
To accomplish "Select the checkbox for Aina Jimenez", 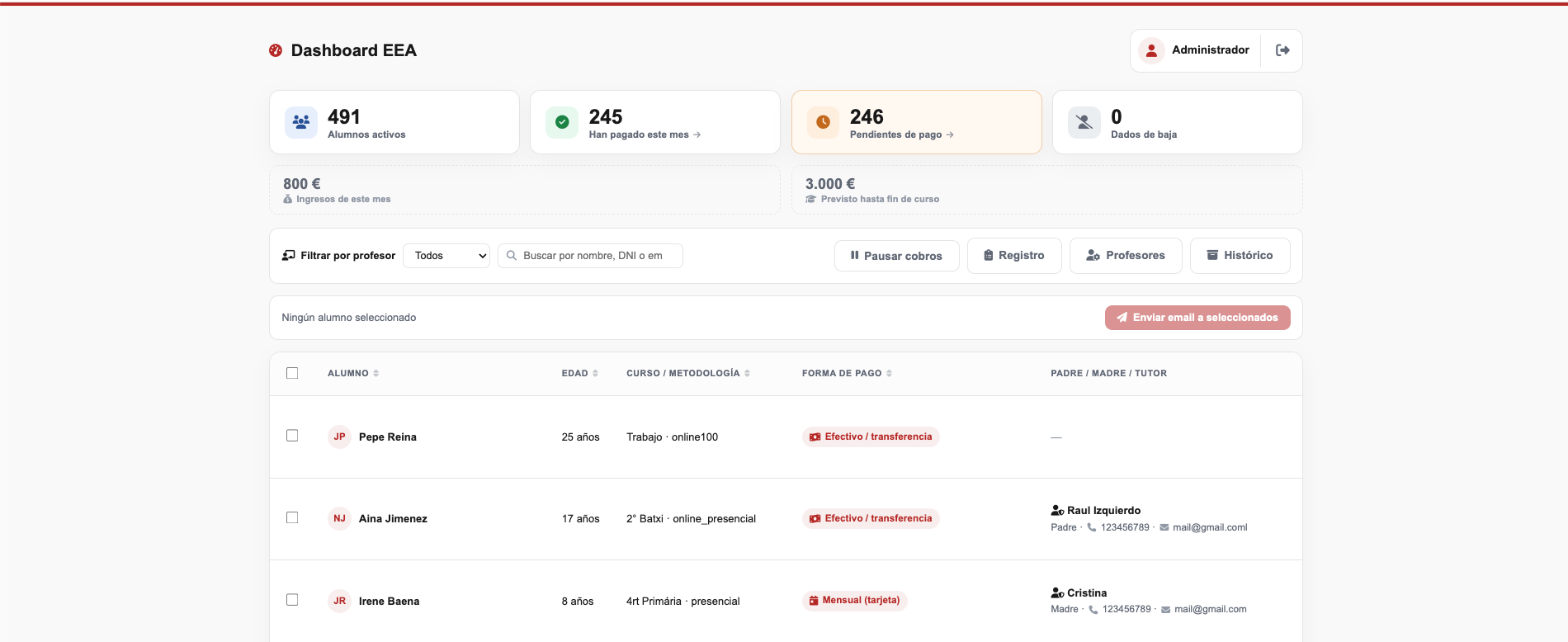I will click(x=292, y=517).
